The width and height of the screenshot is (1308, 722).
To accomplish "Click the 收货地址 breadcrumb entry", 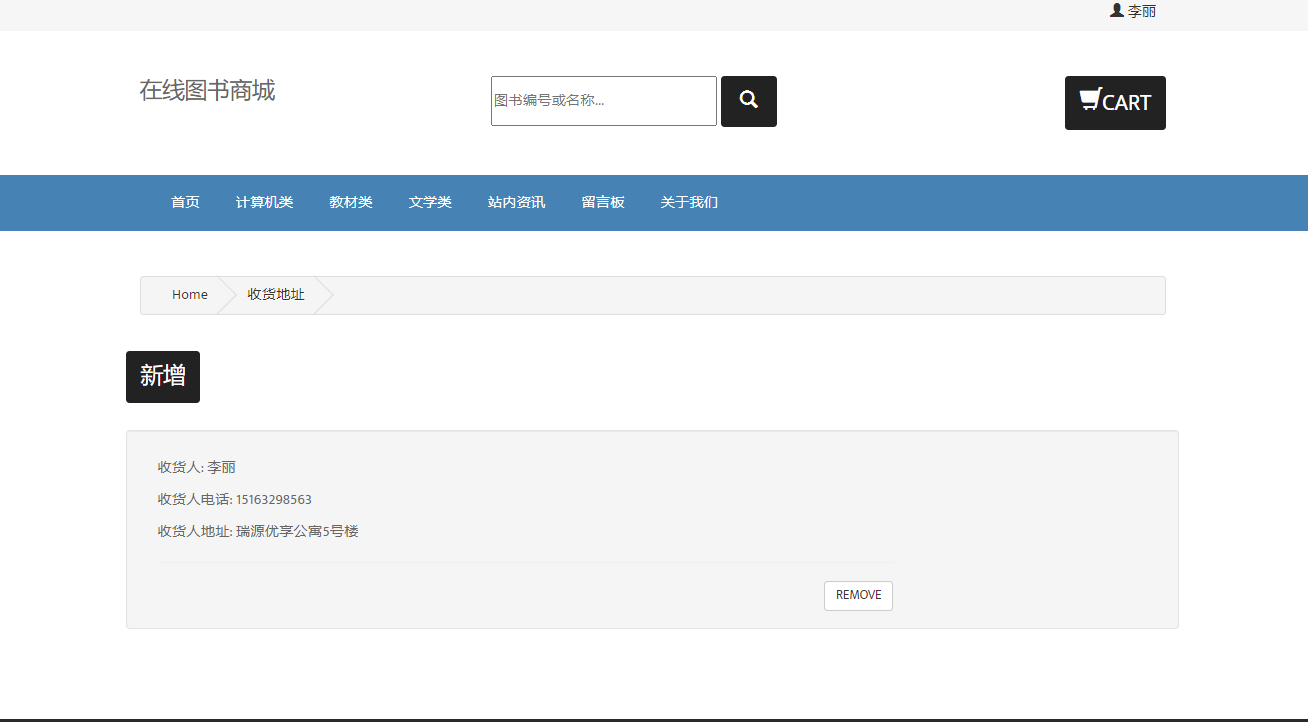I will click(x=276, y=294).
